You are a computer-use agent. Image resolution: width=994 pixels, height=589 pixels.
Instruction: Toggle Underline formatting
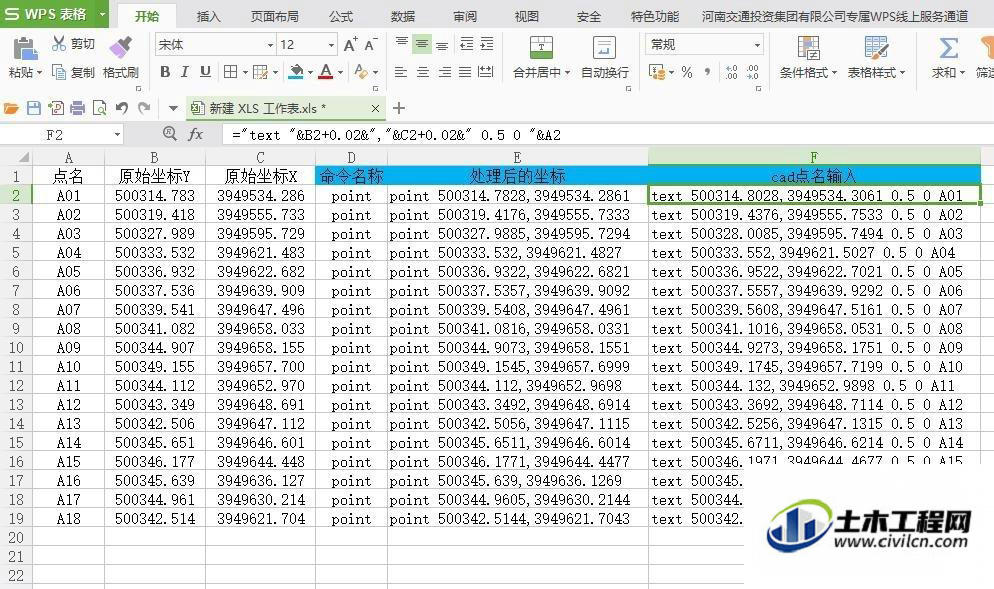tap(205, 72)
